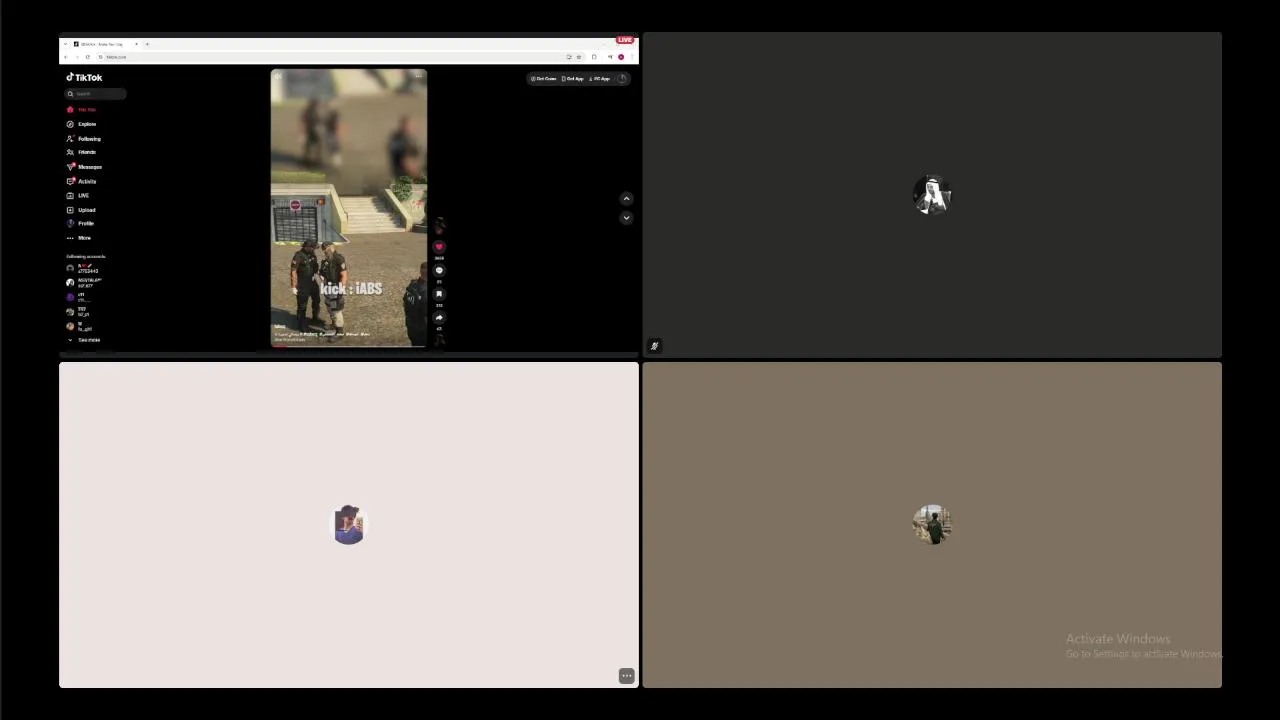Open Following in TikTok sidebar
This screenshot has height=720, width=1280.
[x=84, y=138]
